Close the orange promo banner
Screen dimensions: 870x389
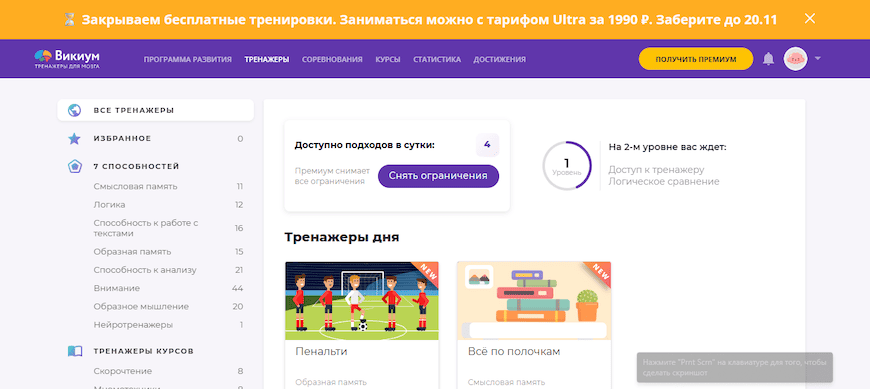click(x=810, y=18)
